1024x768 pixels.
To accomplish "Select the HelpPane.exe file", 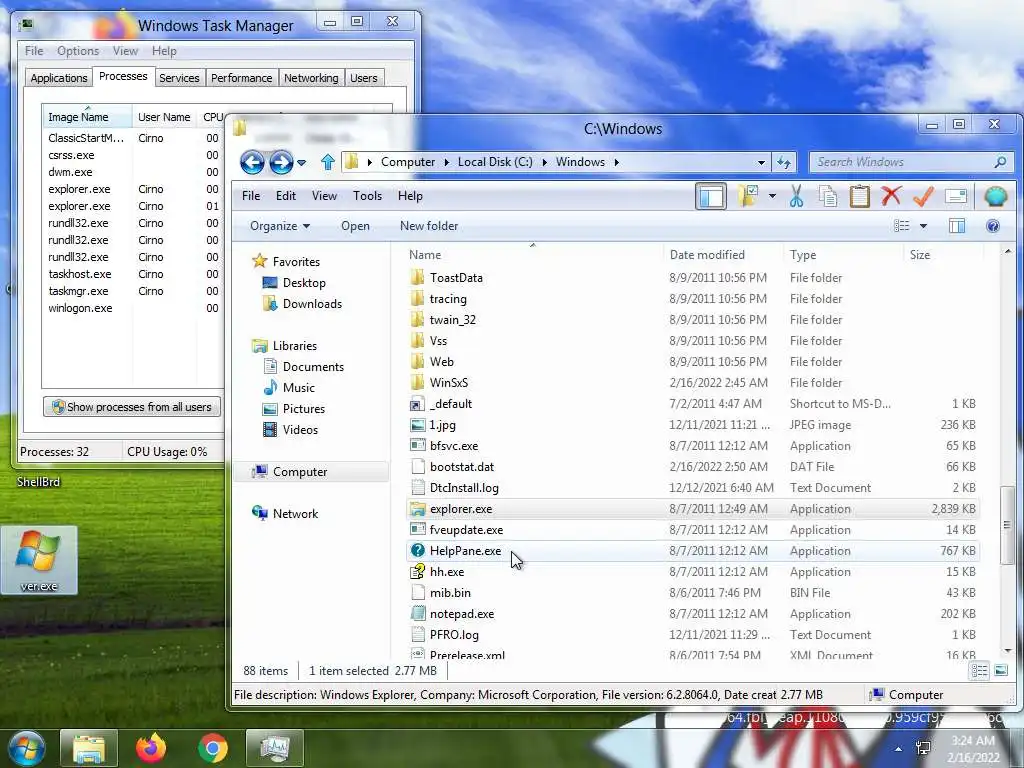I will (x=692, y=551).
